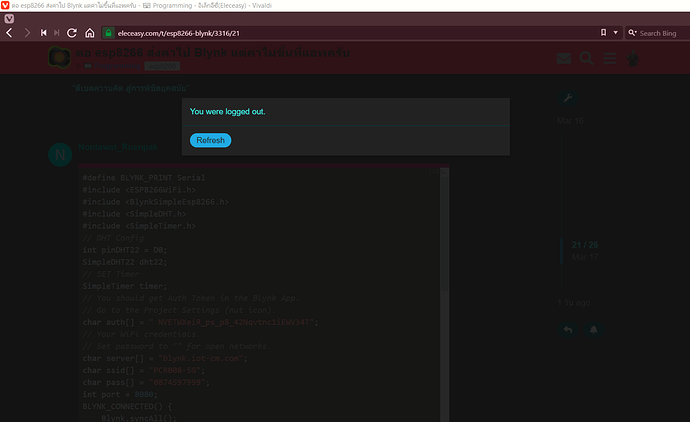Click the '#define BLYNK_PRINT Serial' code line
Image resolution: width=690 pixels, height=422 pixels.
coord(144,178)
